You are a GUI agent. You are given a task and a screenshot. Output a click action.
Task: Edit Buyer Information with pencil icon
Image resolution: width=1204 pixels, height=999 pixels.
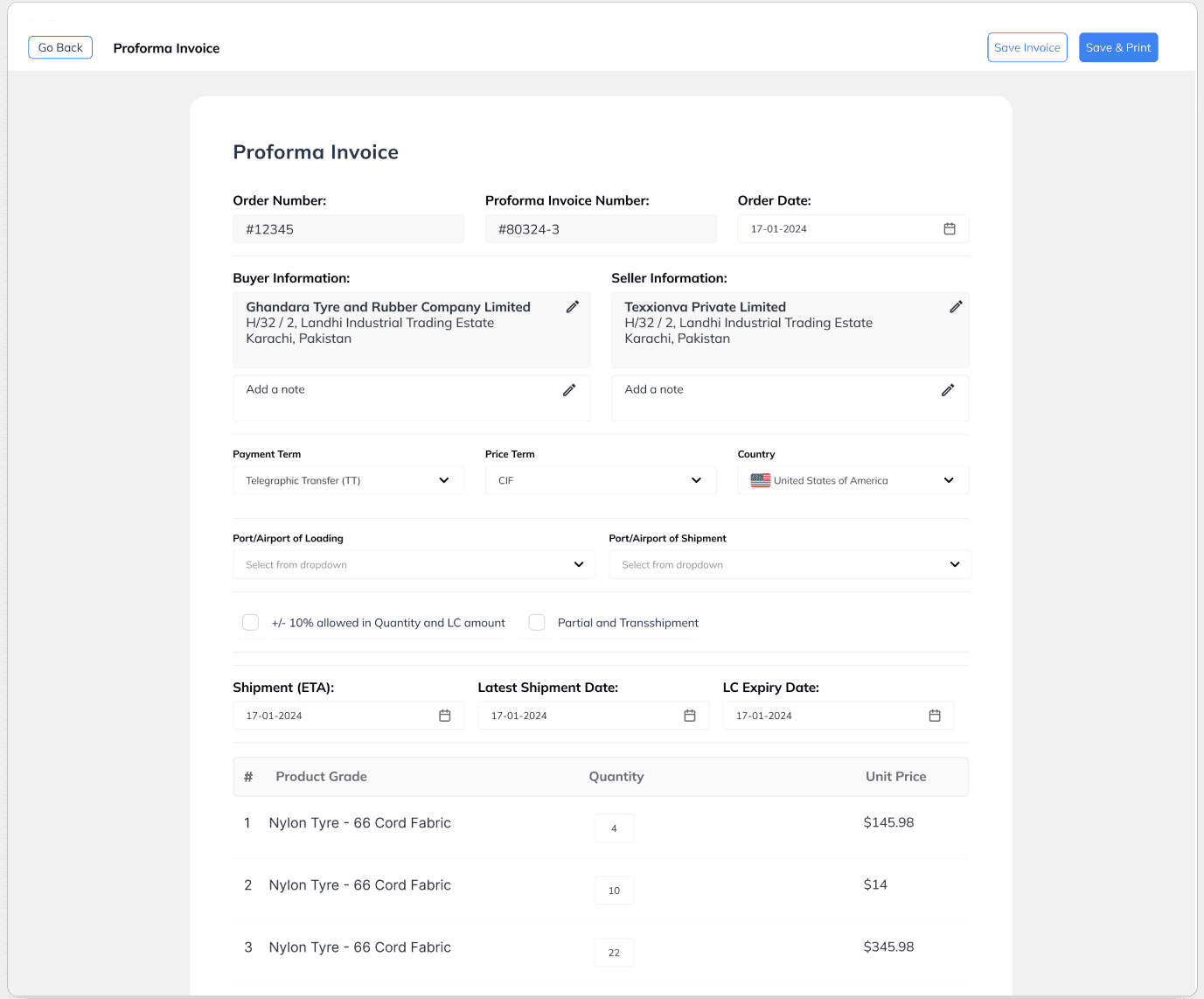coord(572,307)
